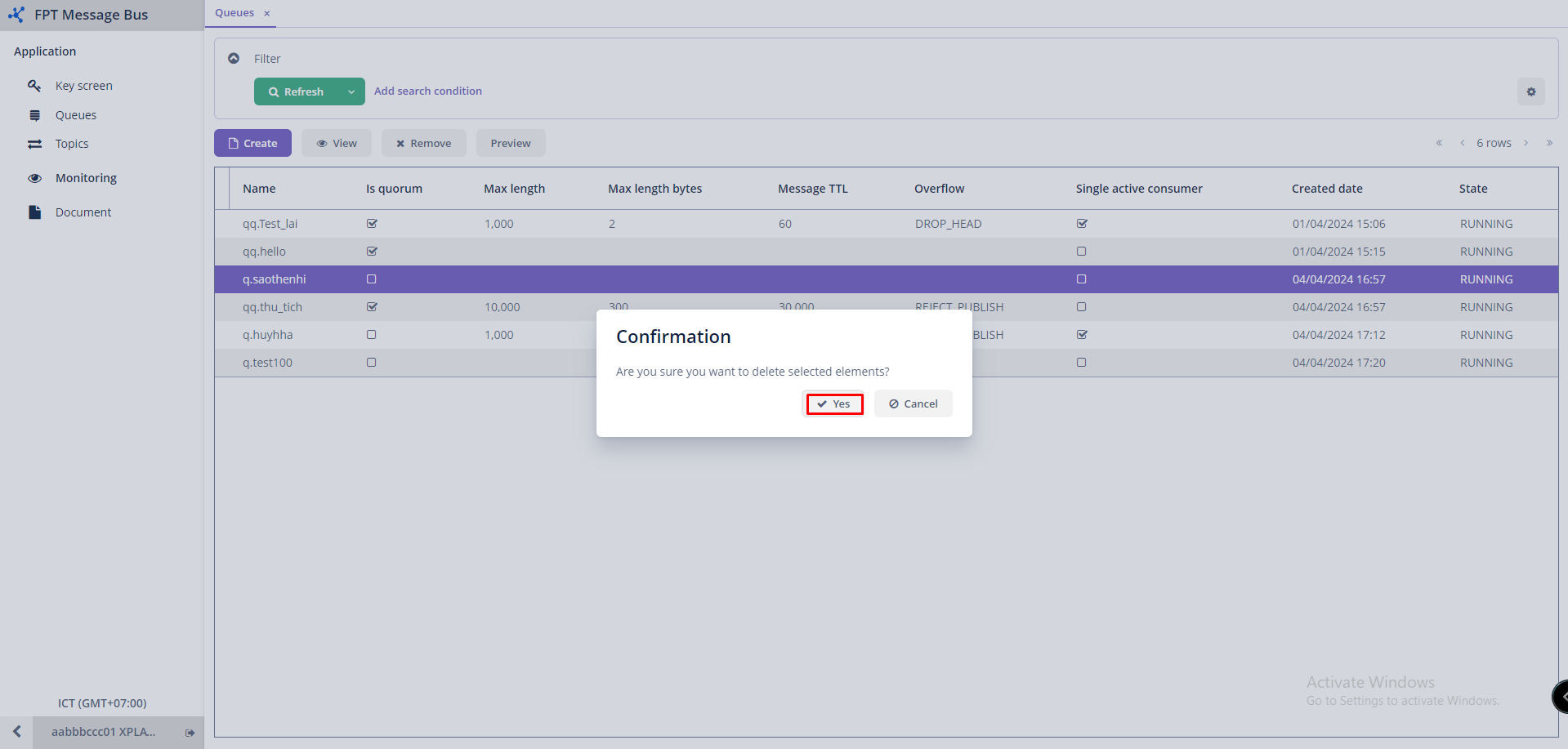1568x749 pixels.
Task: Close the Queues tab with the x icon
Action: (266, 14)
